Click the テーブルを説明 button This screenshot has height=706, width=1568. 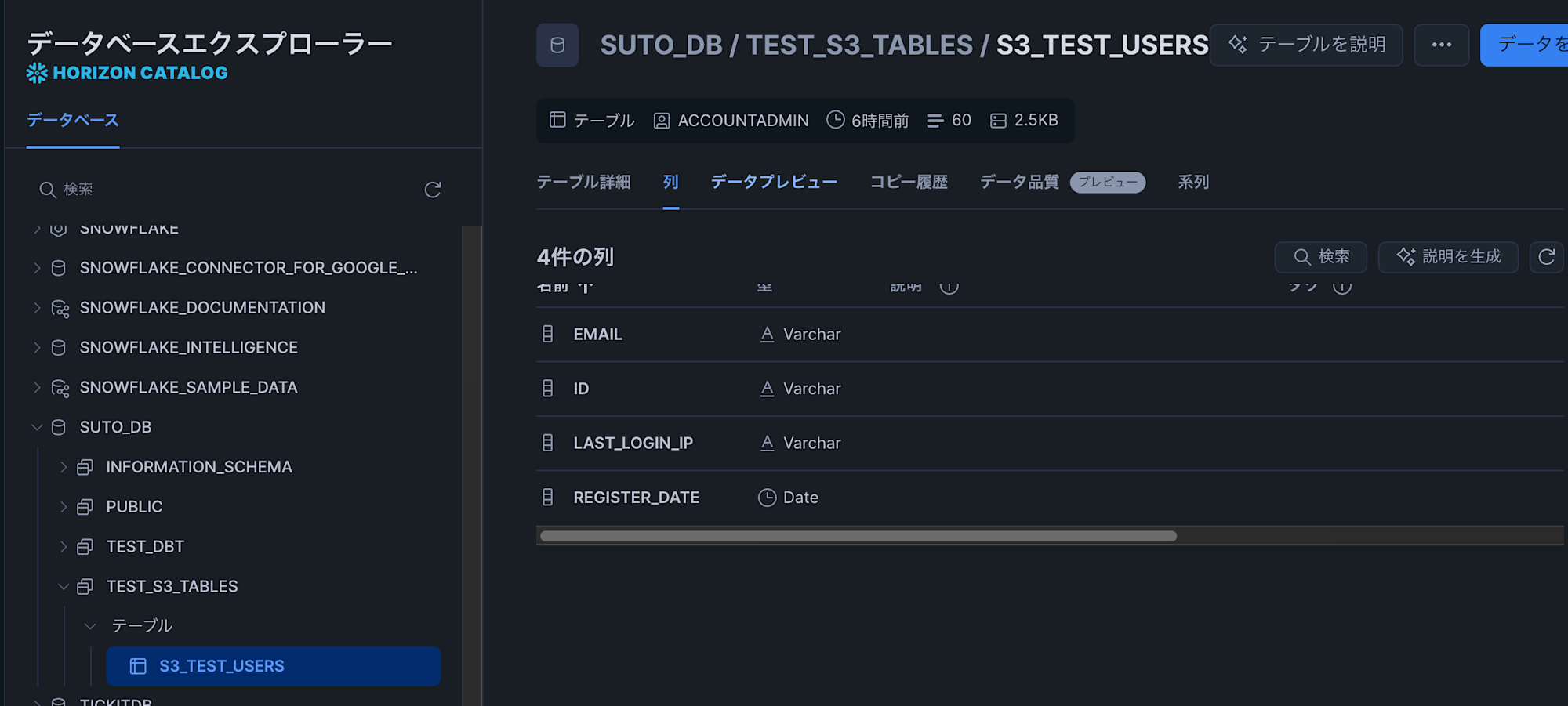tap(1305, 45)
